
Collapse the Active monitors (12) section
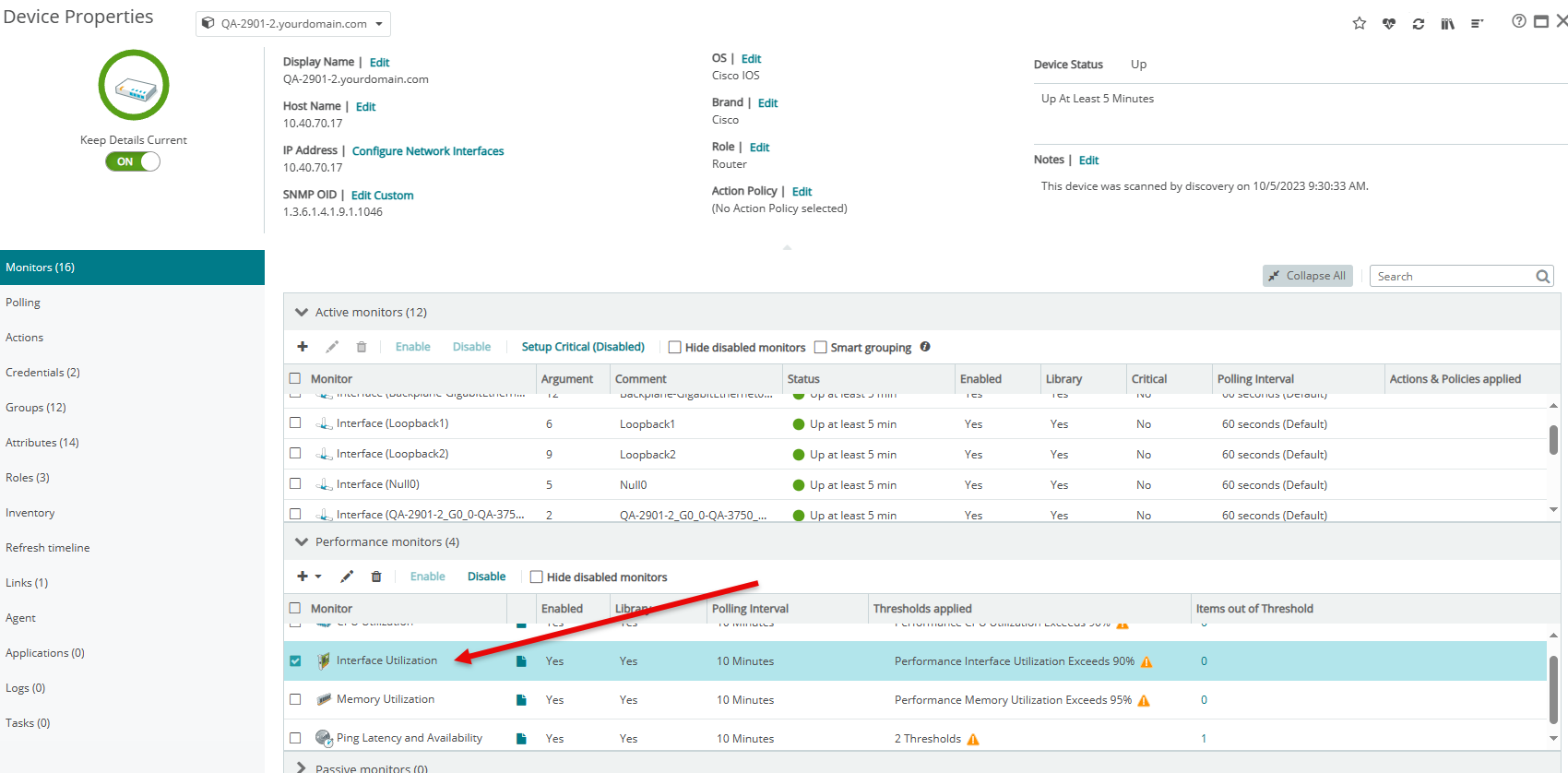pos(302,312)
